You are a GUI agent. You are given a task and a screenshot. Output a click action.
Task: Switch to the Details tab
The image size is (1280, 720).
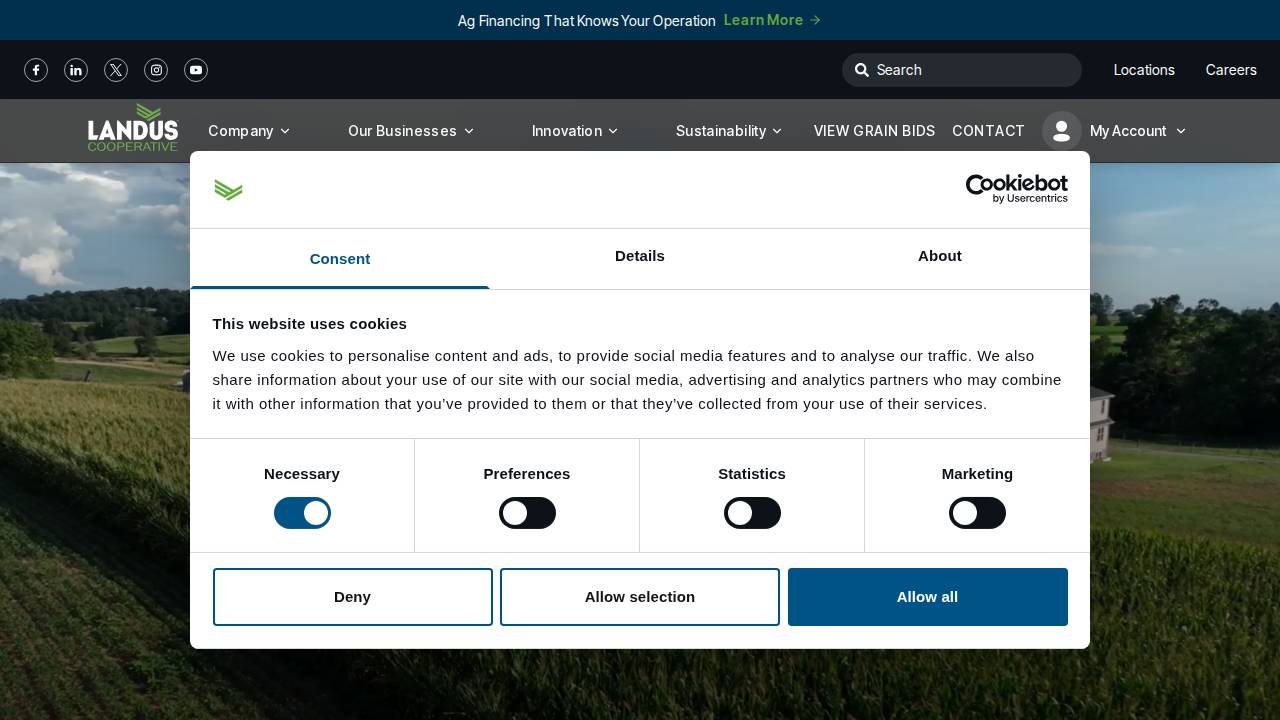click(x=640, y=258)
